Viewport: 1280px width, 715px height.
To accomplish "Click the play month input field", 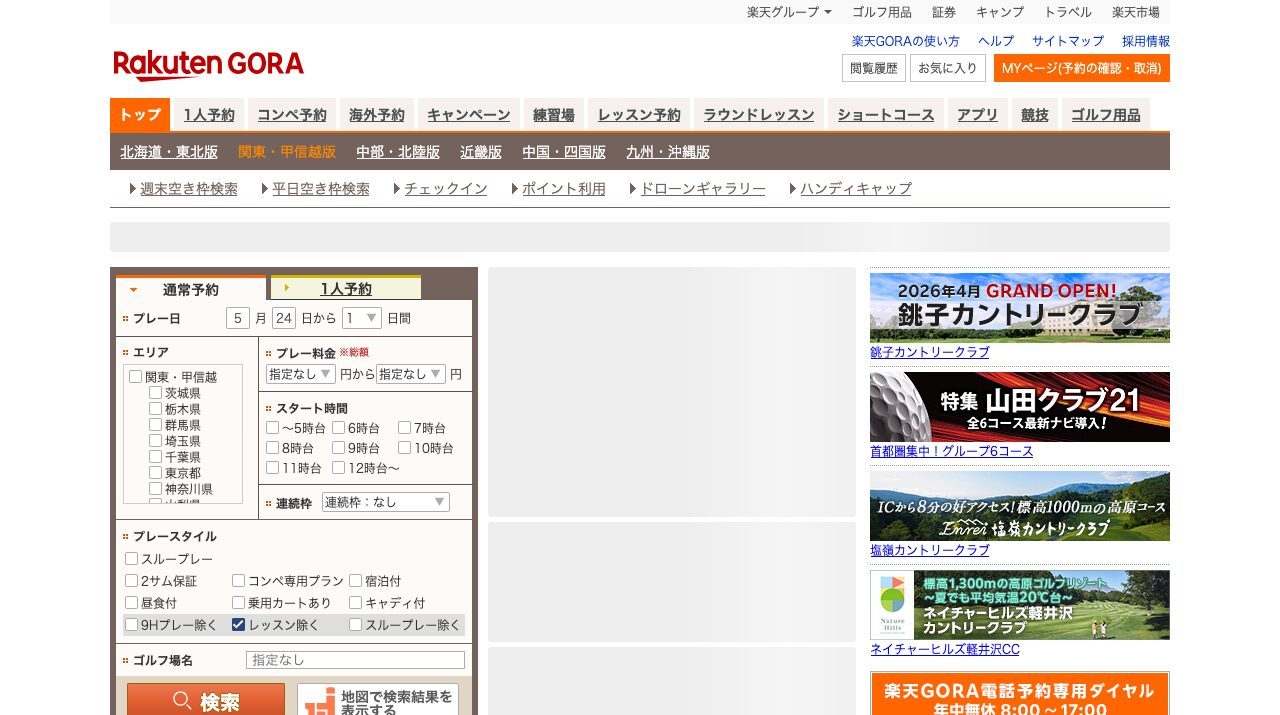I will (238, 318).
